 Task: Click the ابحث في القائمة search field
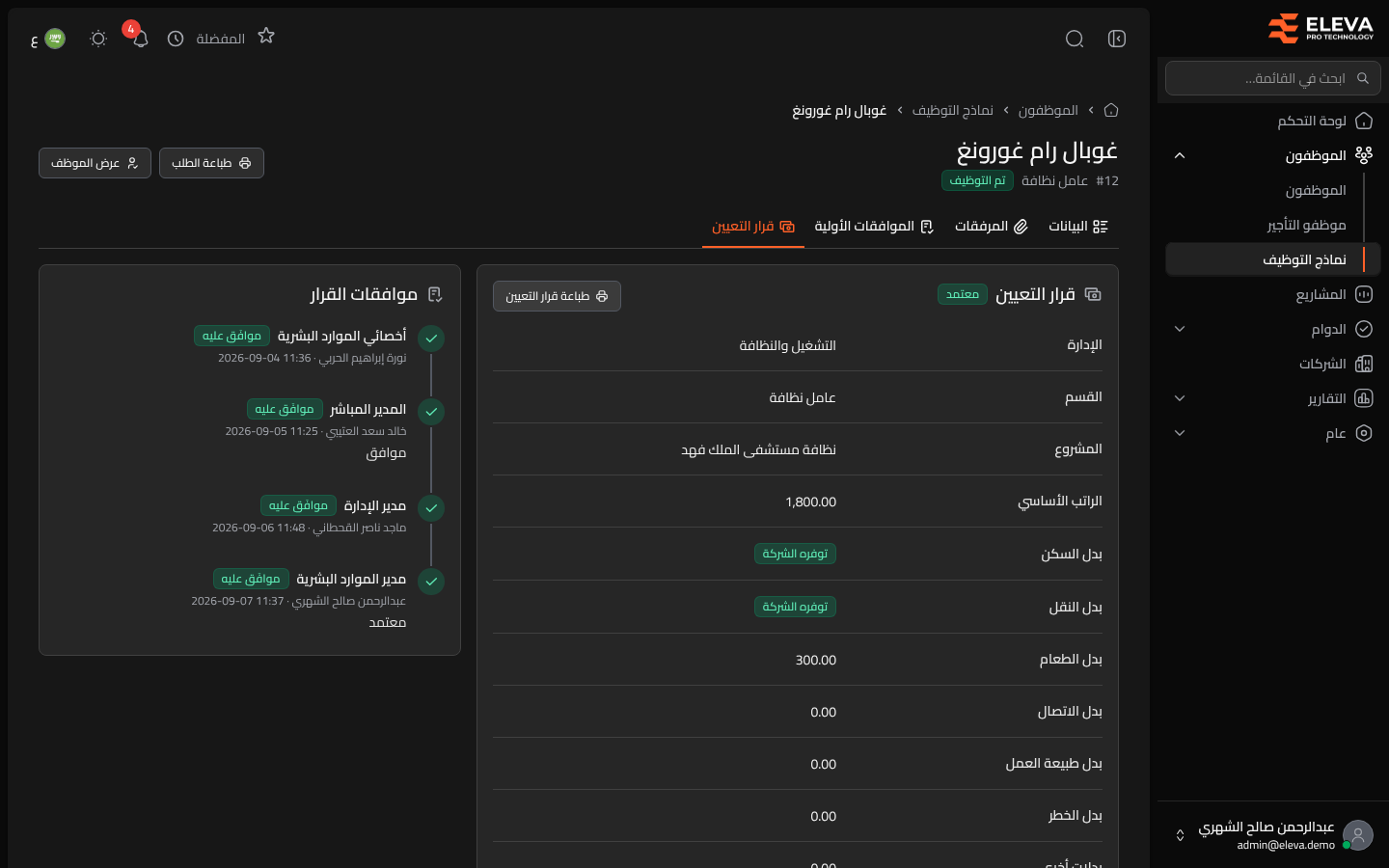pos(1273,78)
